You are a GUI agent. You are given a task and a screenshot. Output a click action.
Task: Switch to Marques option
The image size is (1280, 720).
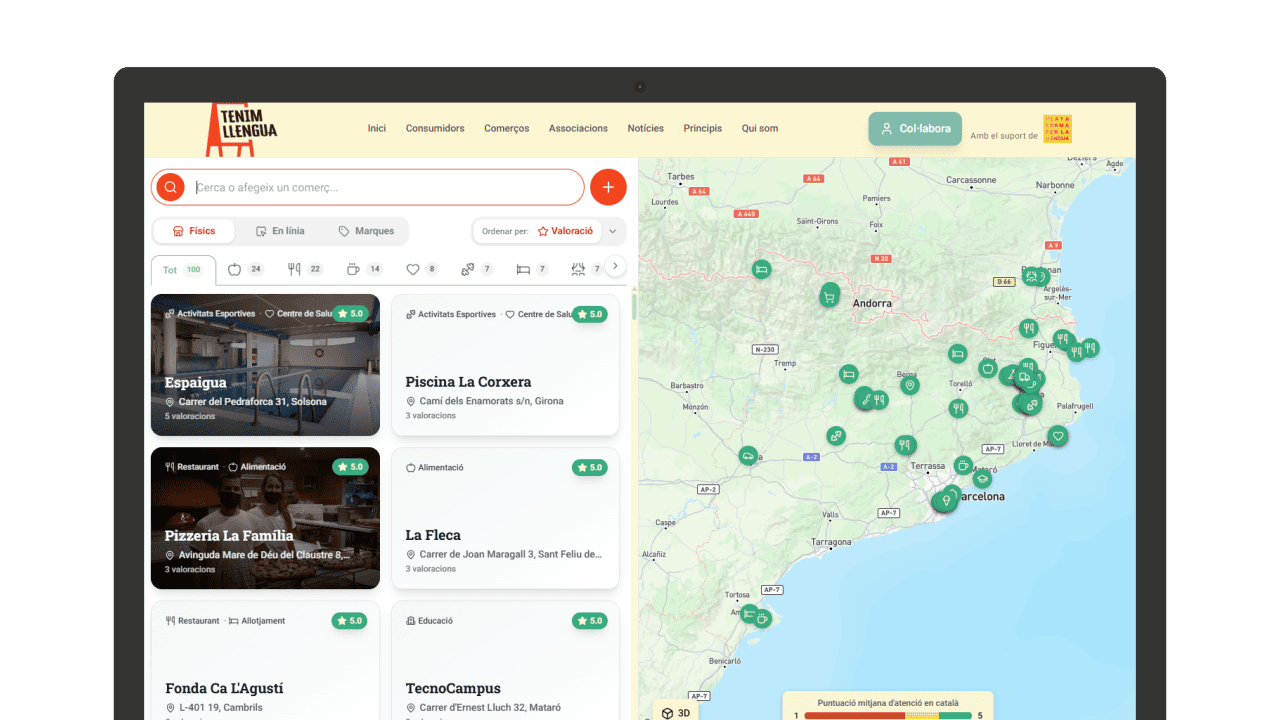tap(366, 231)
